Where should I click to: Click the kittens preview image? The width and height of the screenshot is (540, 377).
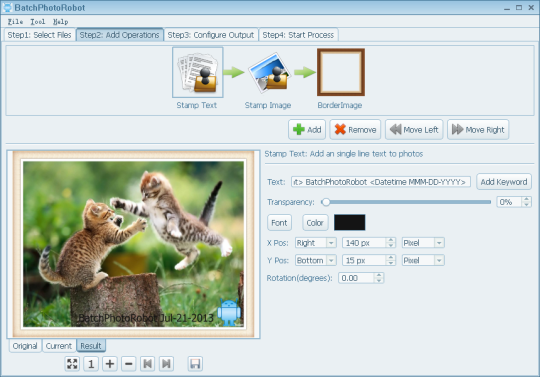133,244
